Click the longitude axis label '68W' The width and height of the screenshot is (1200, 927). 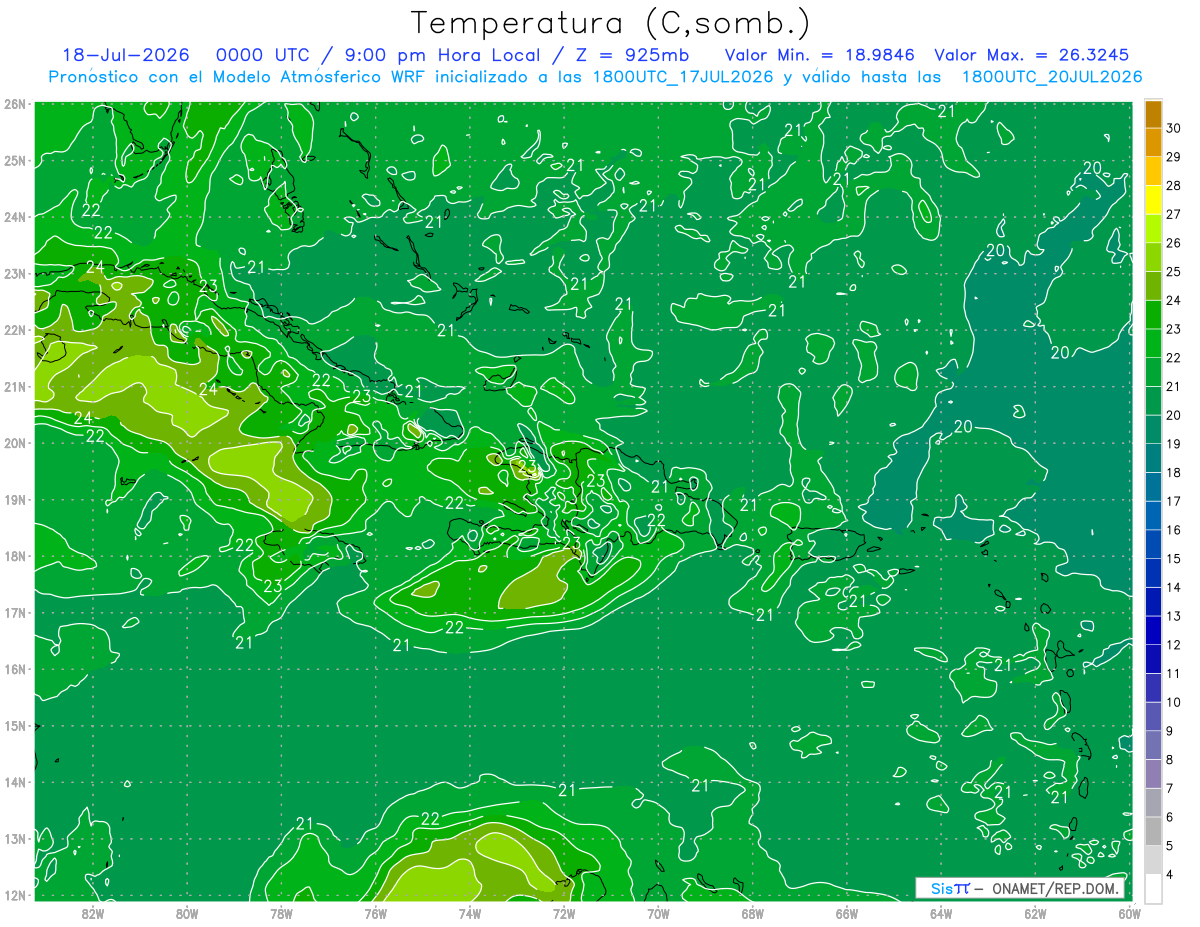tap(752, 913)
